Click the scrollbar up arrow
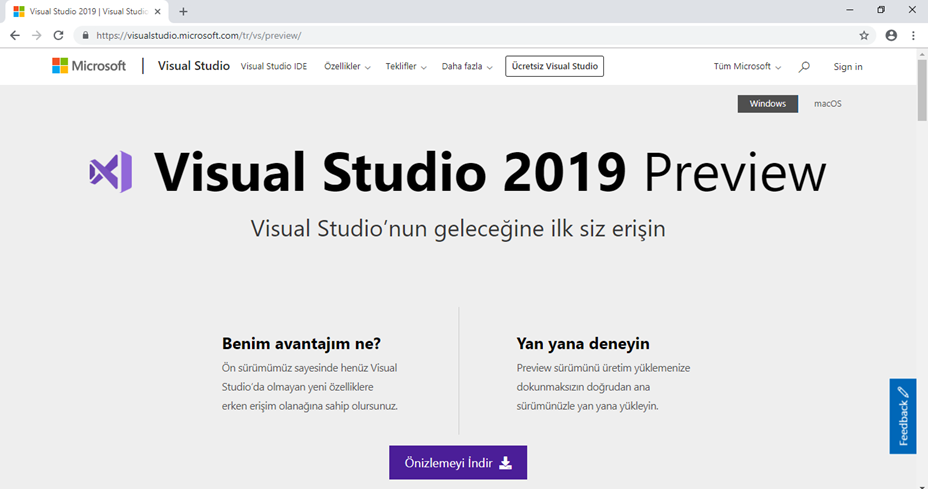The width and height of the screenshot is (928, 489). coord(922,54)
